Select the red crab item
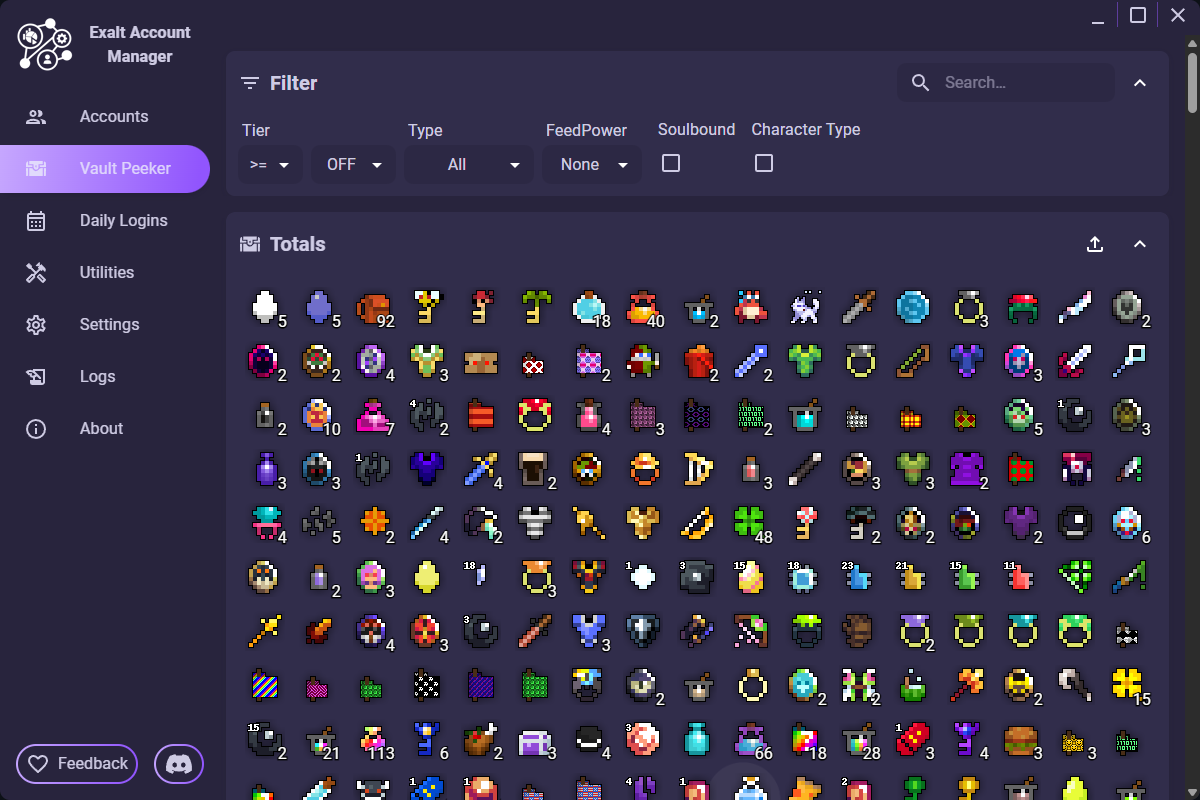 click(752, 307)
